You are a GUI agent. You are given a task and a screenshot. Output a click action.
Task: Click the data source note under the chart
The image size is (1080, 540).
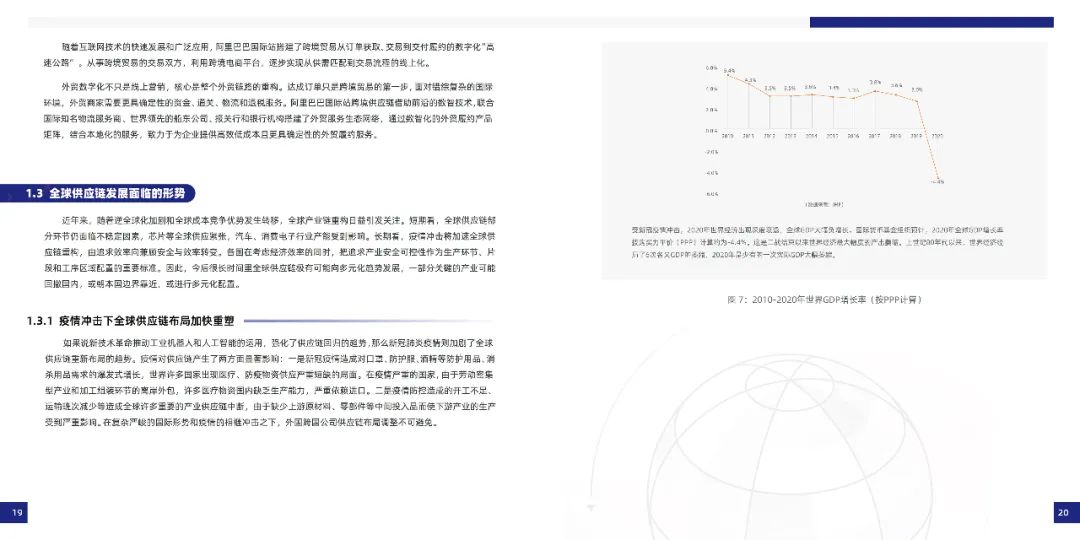click(x=825, y=205)
